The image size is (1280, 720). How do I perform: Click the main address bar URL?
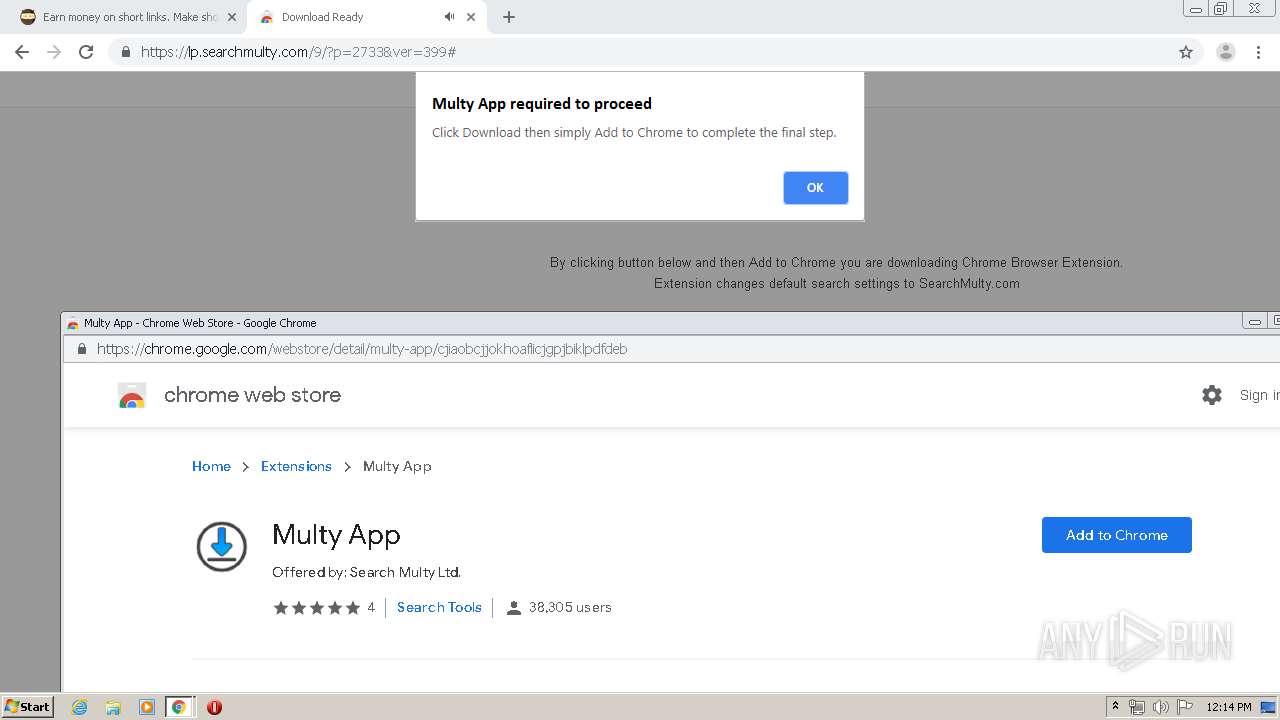click(298, 52)
